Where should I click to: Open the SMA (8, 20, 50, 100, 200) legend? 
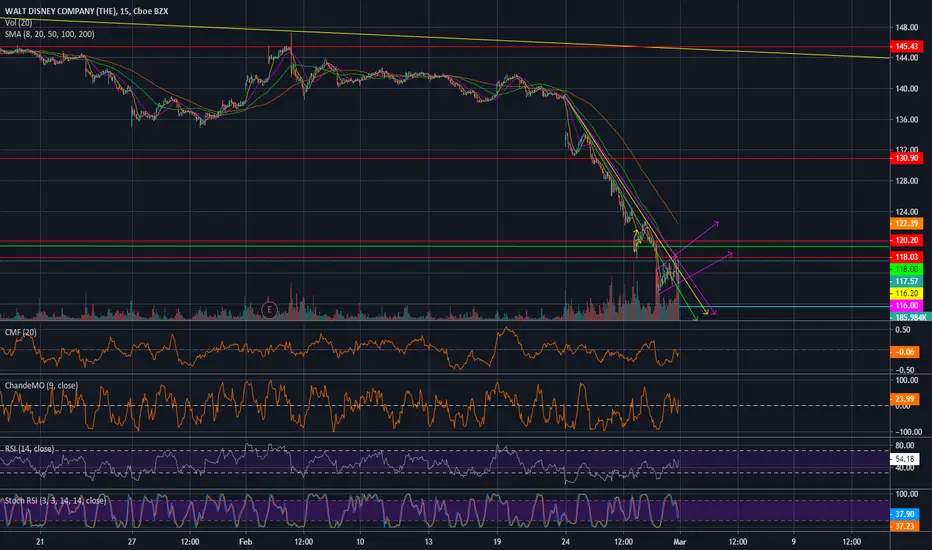(49, 34)
